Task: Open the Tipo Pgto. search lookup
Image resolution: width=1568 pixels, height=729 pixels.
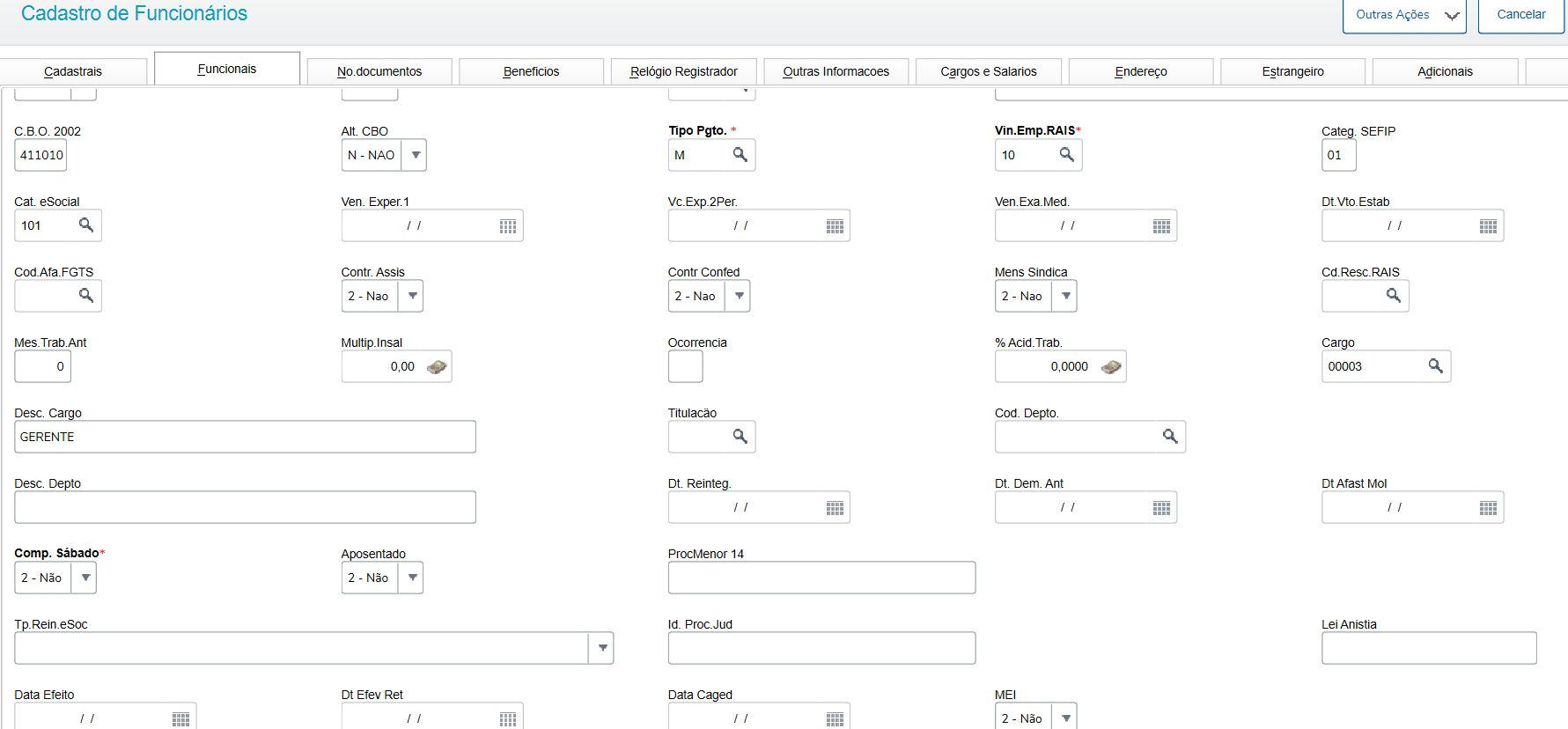Action: tap(740, 155)
